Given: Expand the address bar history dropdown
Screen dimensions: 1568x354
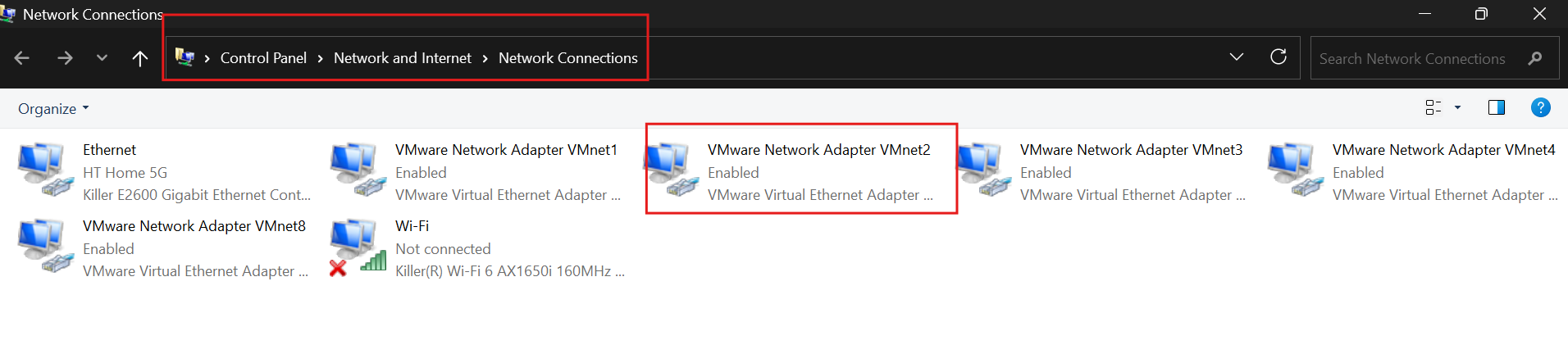Looking at the screenshot, I should [1236, 57].
